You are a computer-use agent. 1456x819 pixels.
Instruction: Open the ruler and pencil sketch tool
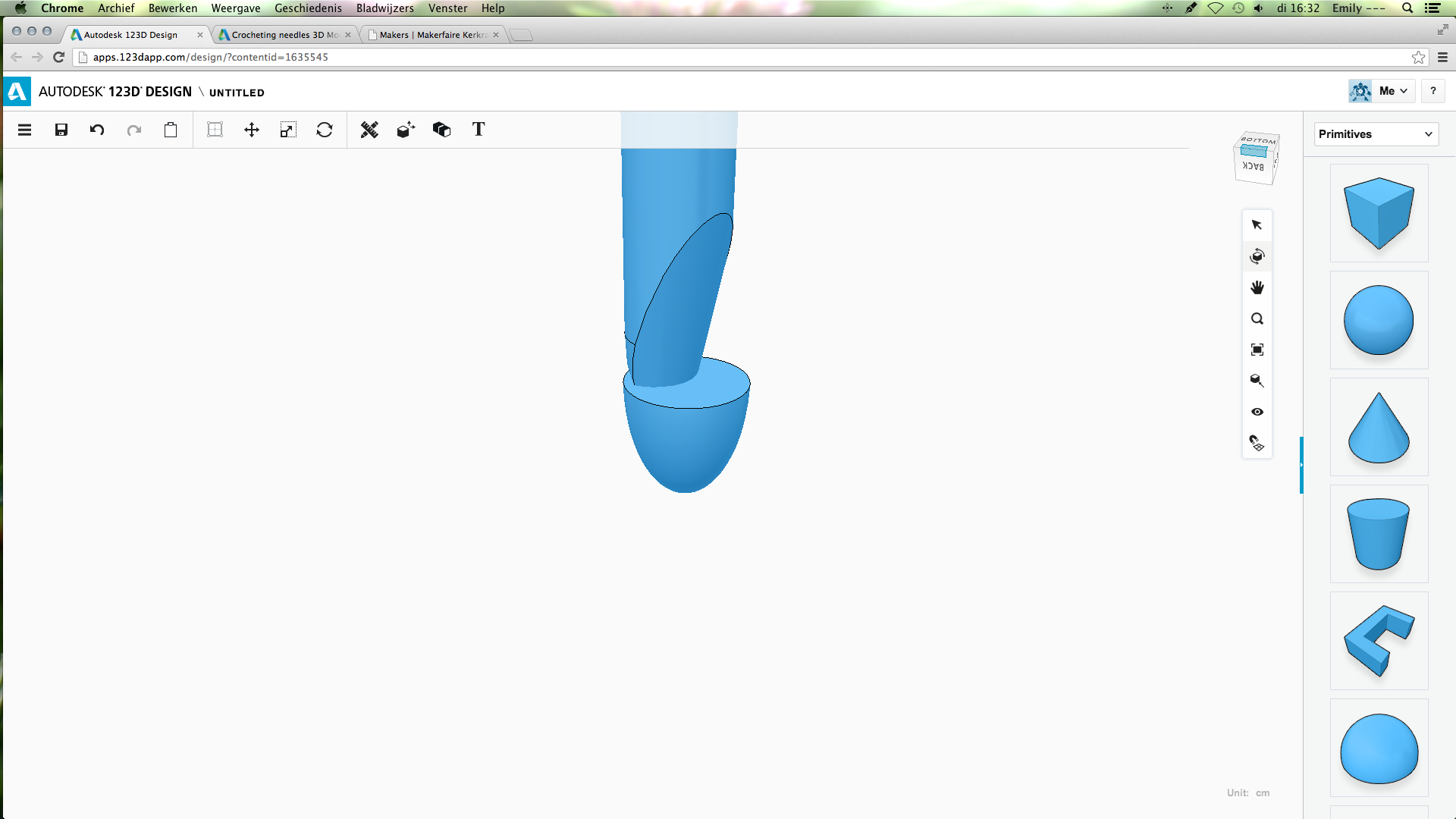click(x=369, y=130)
